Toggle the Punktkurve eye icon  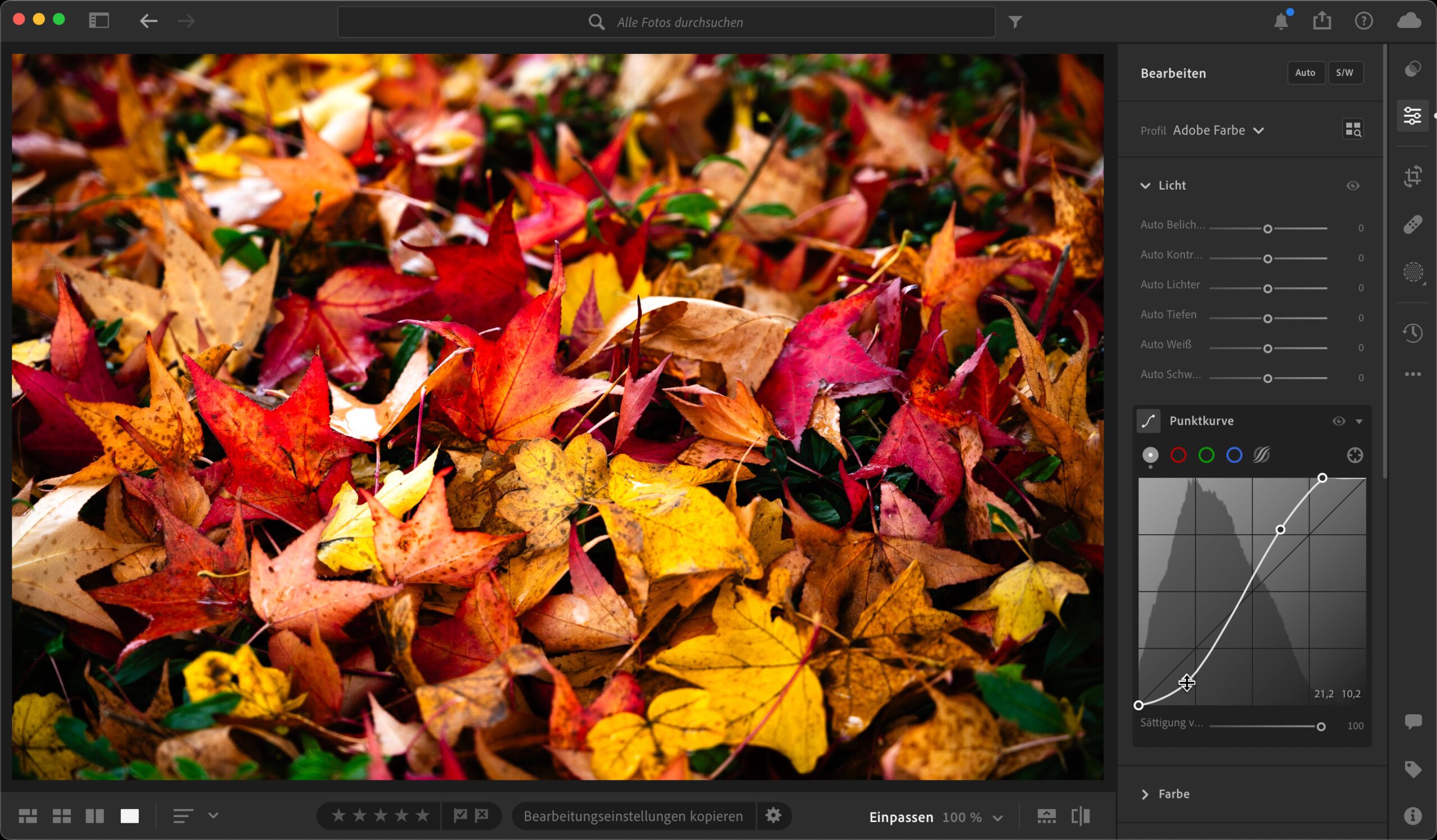tap(1338, 421)
